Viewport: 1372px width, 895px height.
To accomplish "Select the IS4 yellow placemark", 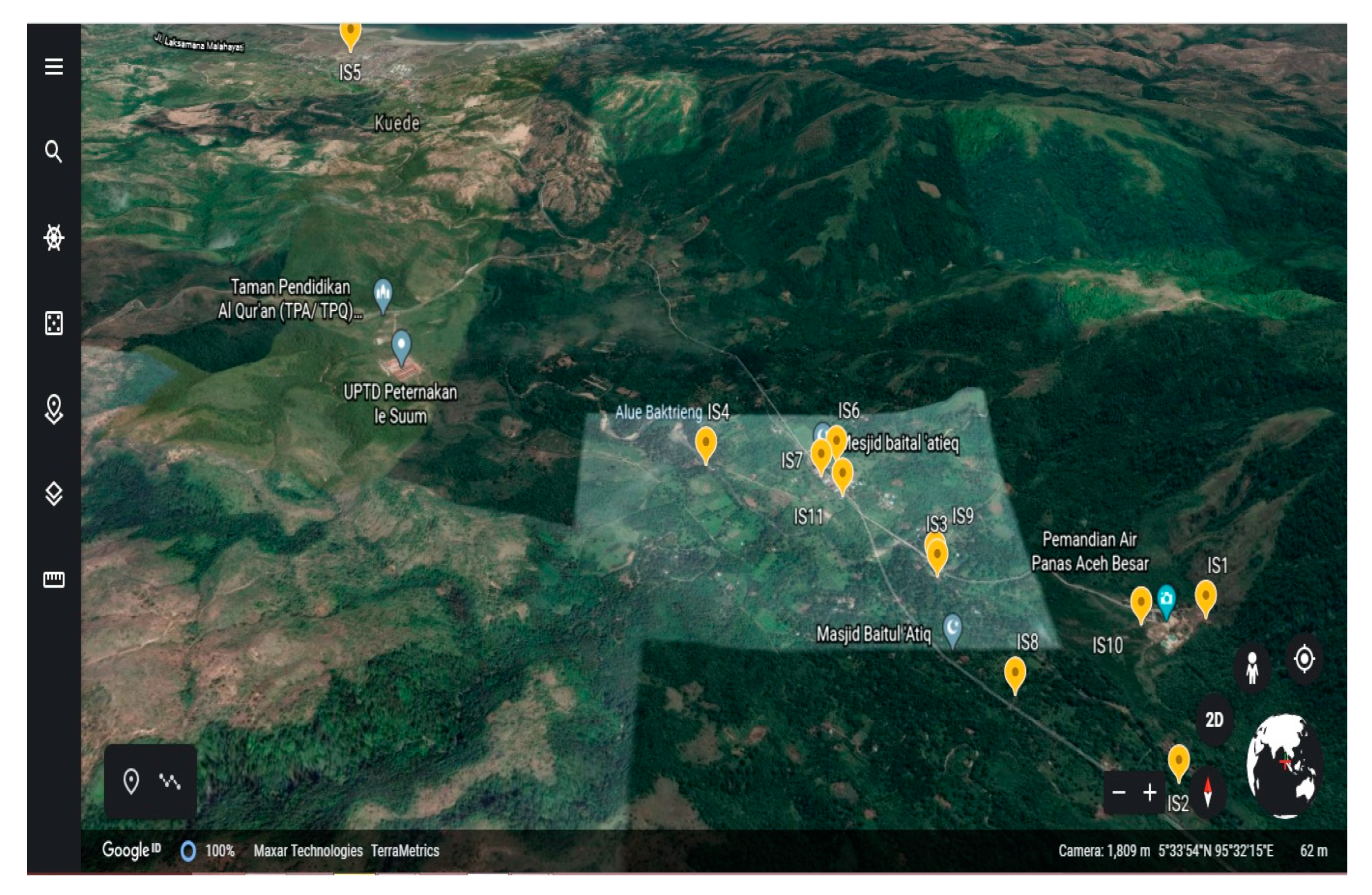I will (705, 443).
